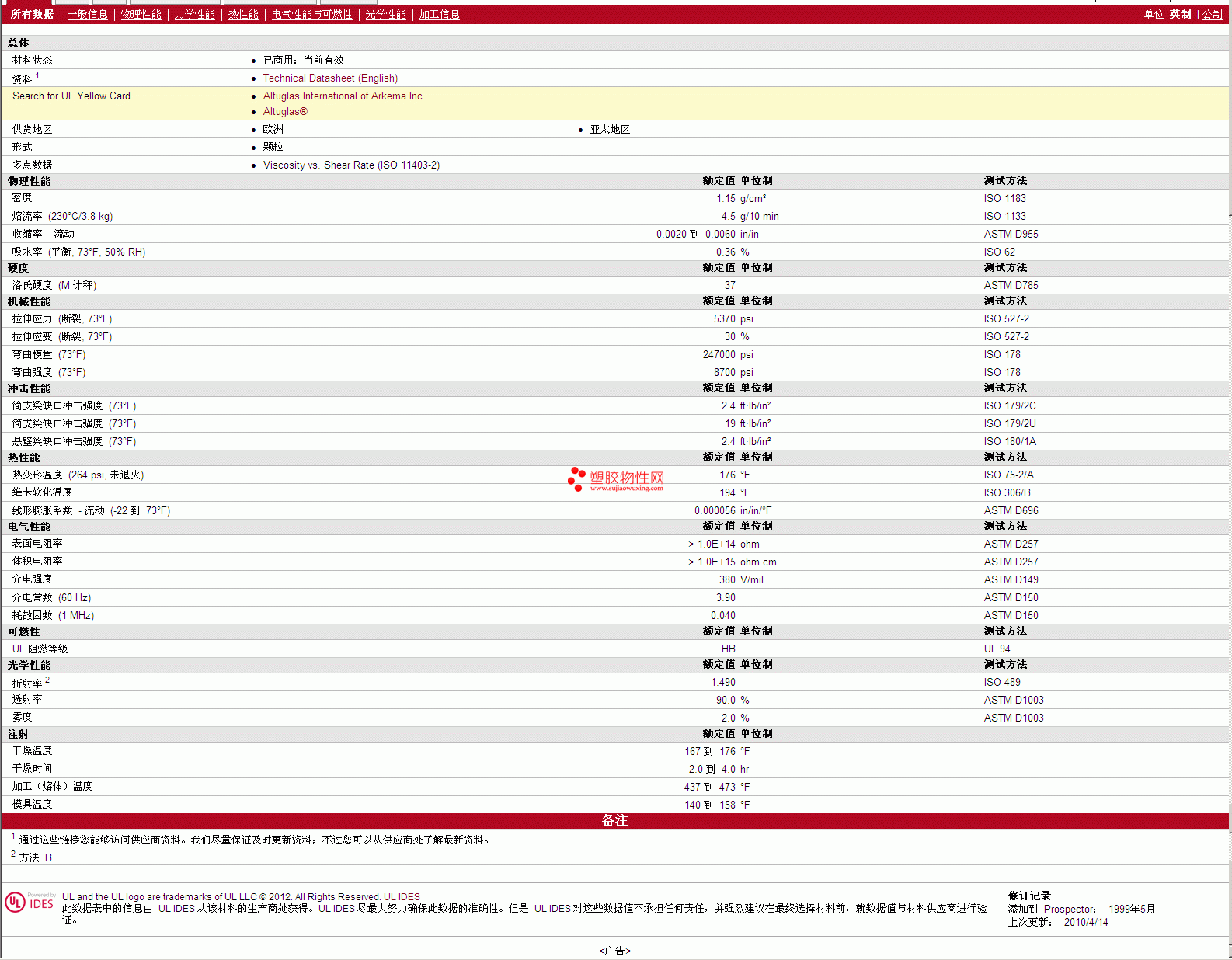This screenshot has height=960, width=1232.
Task: Click the '洛氏硬度 (M 计秤)' row label
Action: point(54,285)
